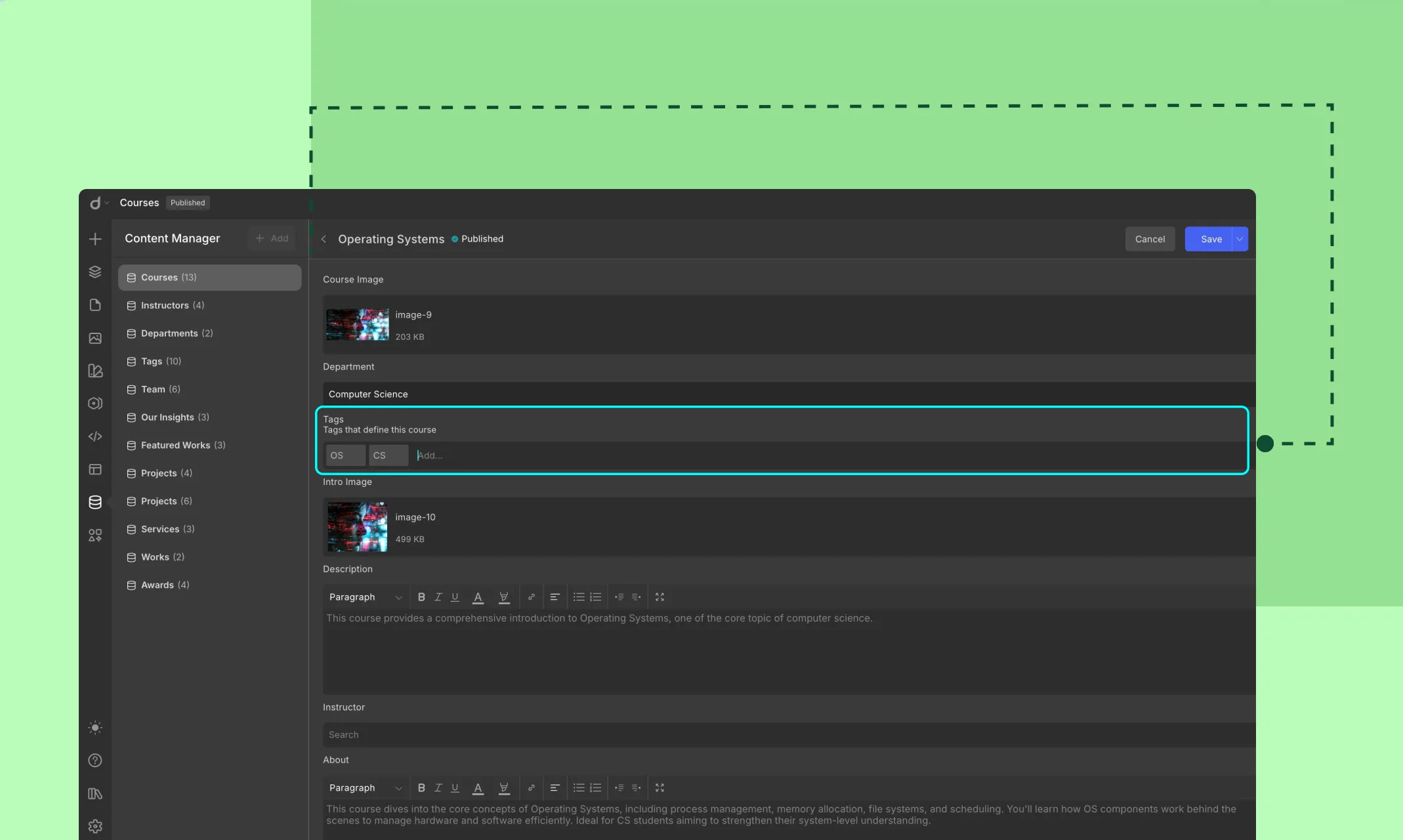Toggle Underline in the Description toolbar
Image resolution: width=1403 pixels, height=840 pixels.
click(455, 597)
